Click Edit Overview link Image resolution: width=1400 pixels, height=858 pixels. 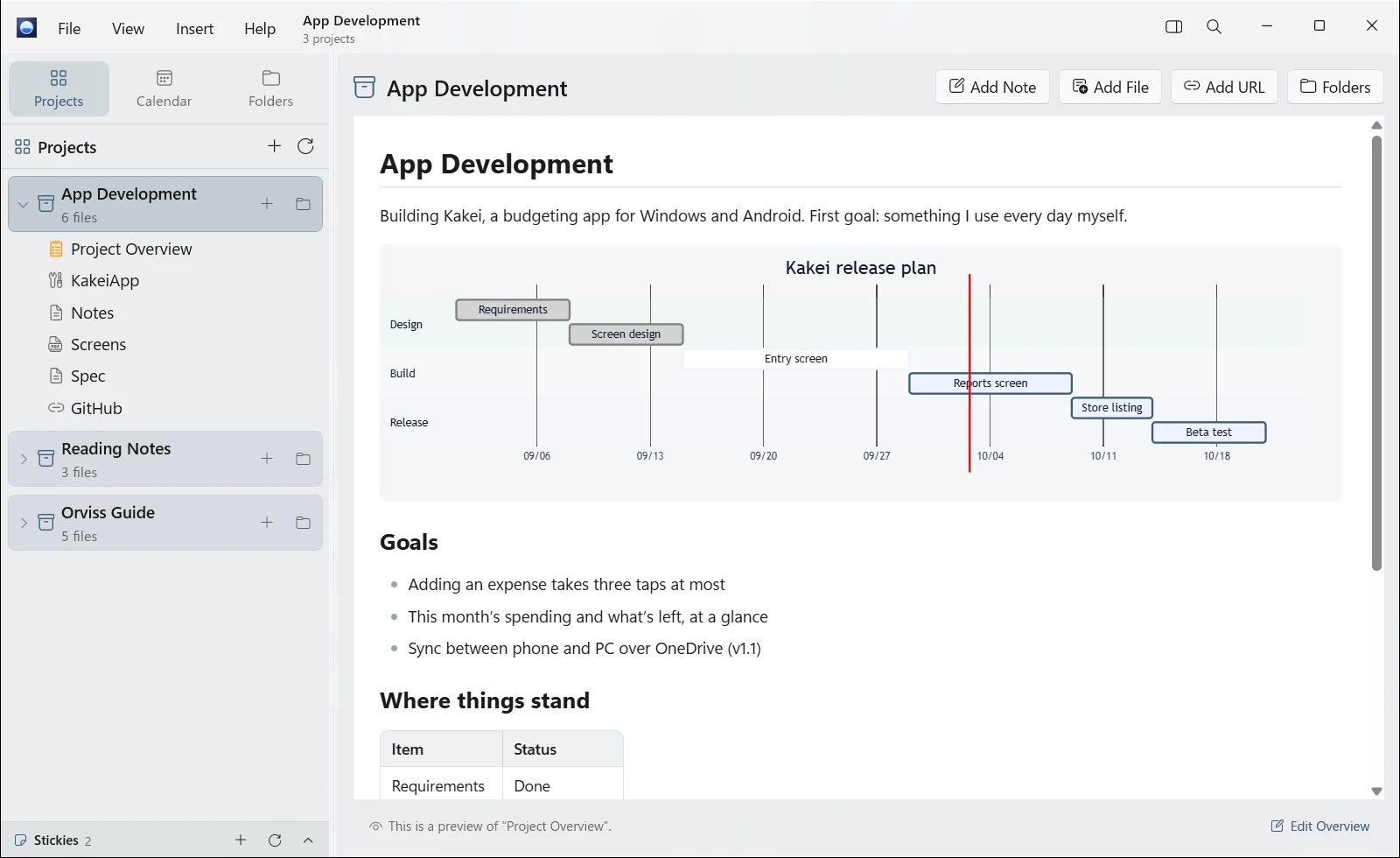[x=1320, y=826]
